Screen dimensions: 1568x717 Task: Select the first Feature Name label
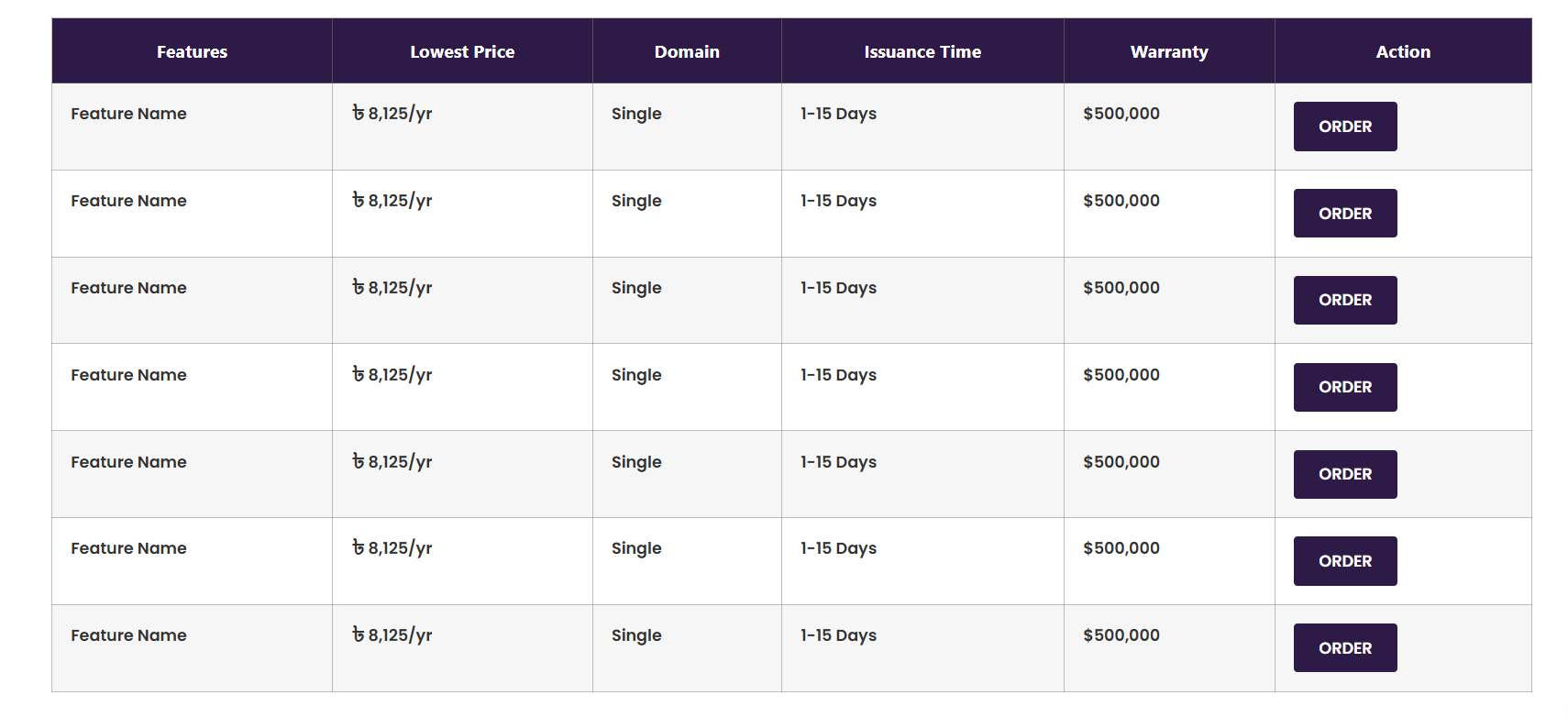[128, 113]
